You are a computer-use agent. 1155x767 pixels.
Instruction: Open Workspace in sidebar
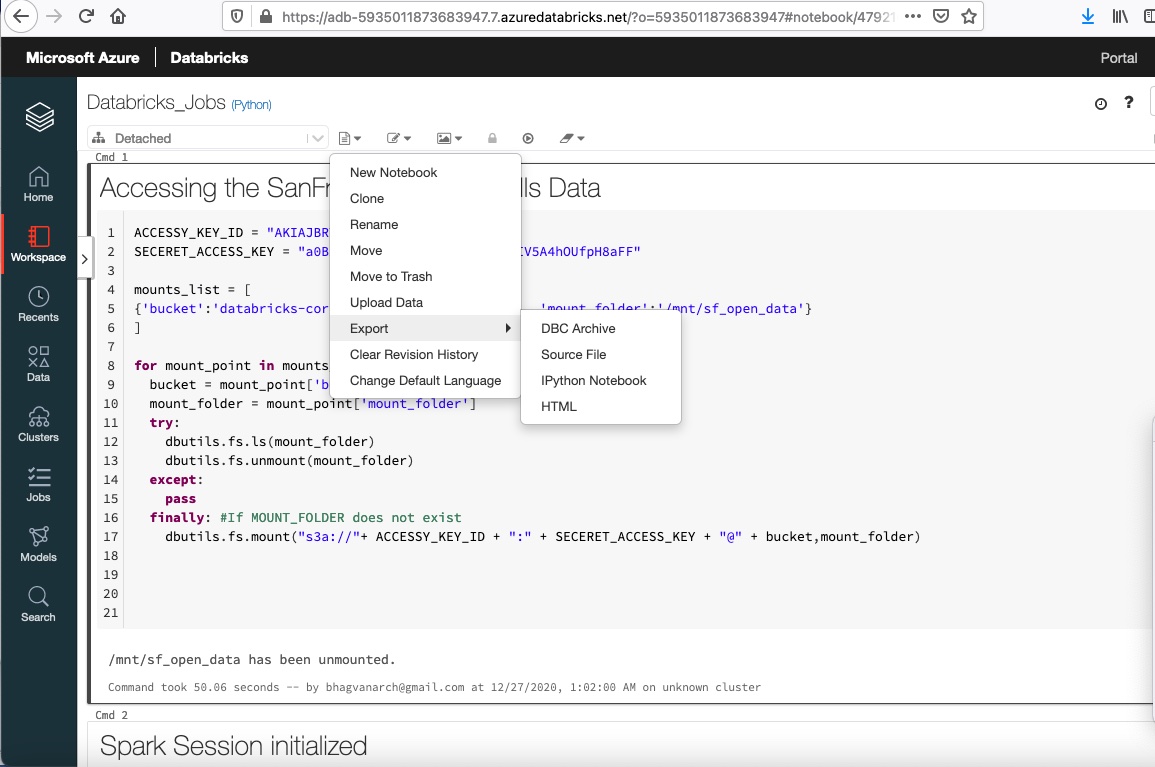(38, 245)
